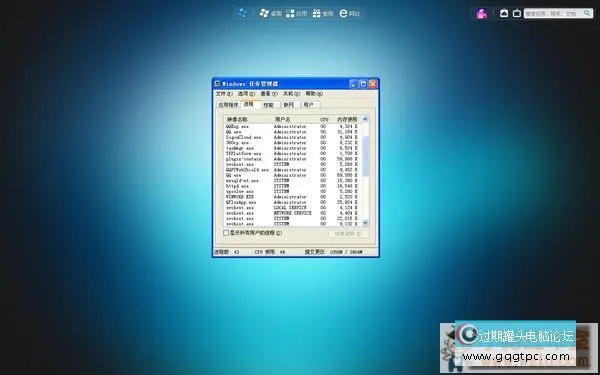
Task: Select the QQPCWebShield.exe process row
Action: tap(292, 170)
